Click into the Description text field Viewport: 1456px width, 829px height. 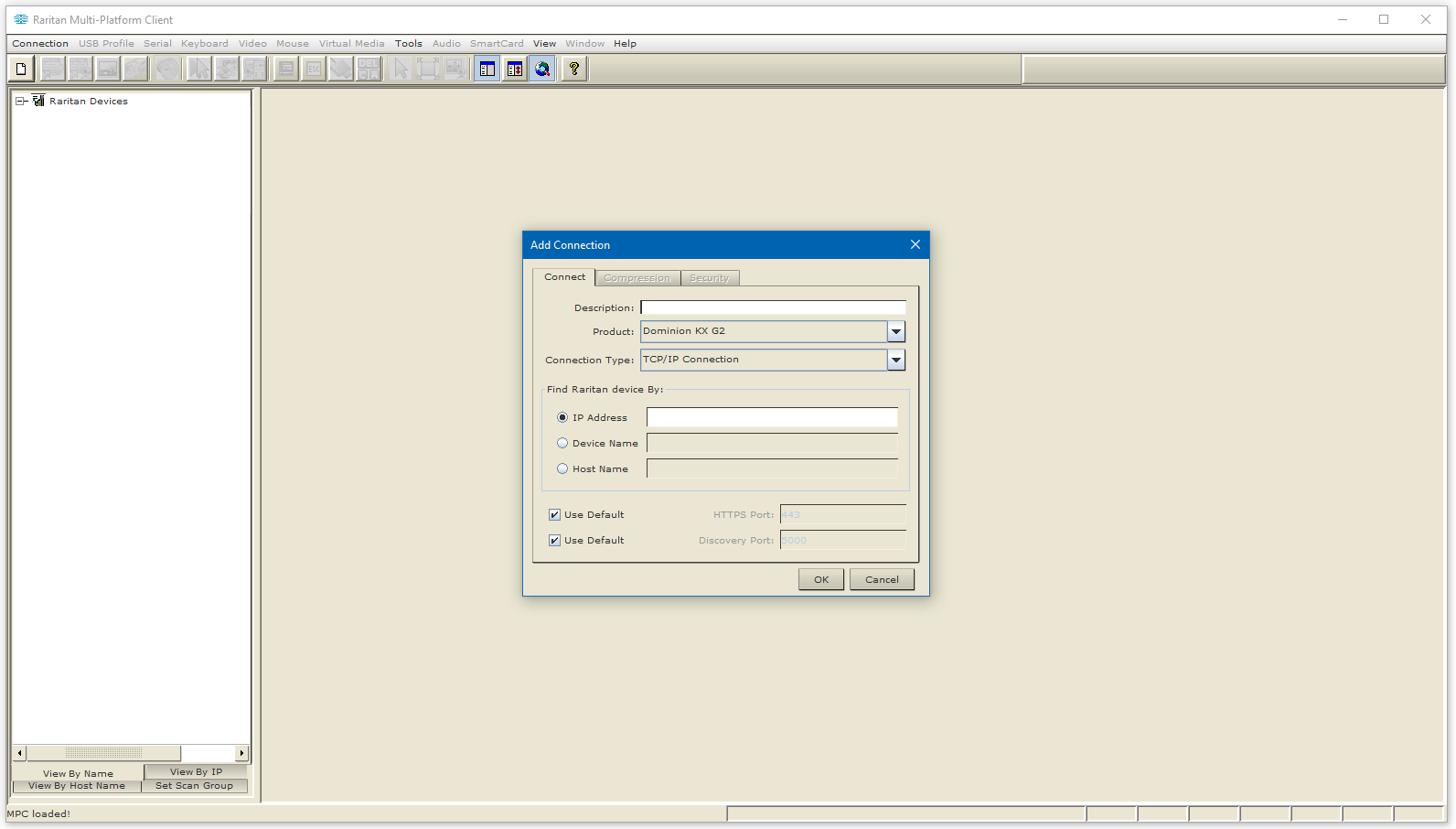(773, 307)
